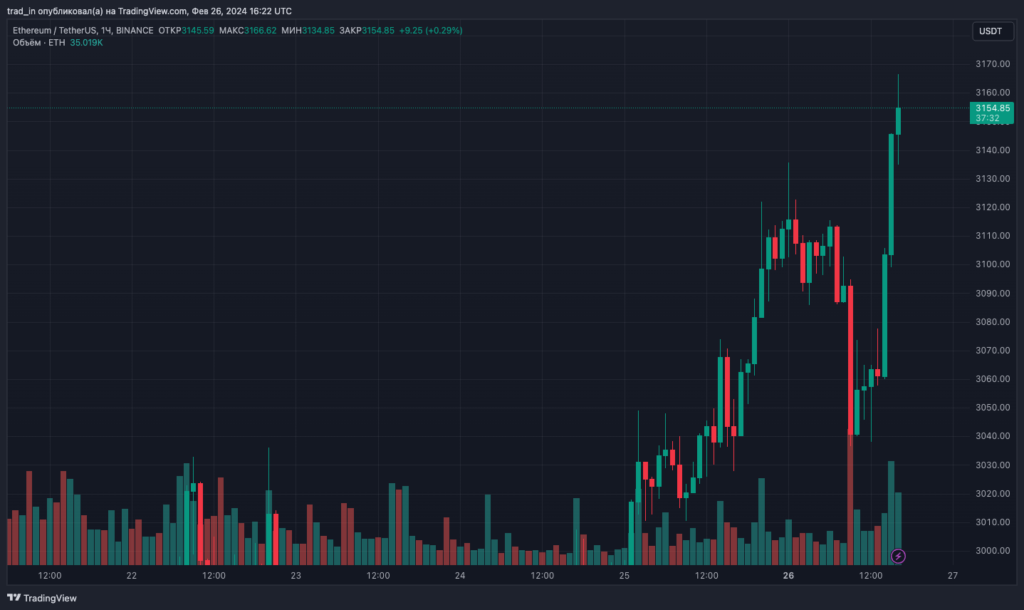Click the latest green candle near 3154
Image resolution: width=1024 pixels, height=610 pixels.
coord(898,121)
